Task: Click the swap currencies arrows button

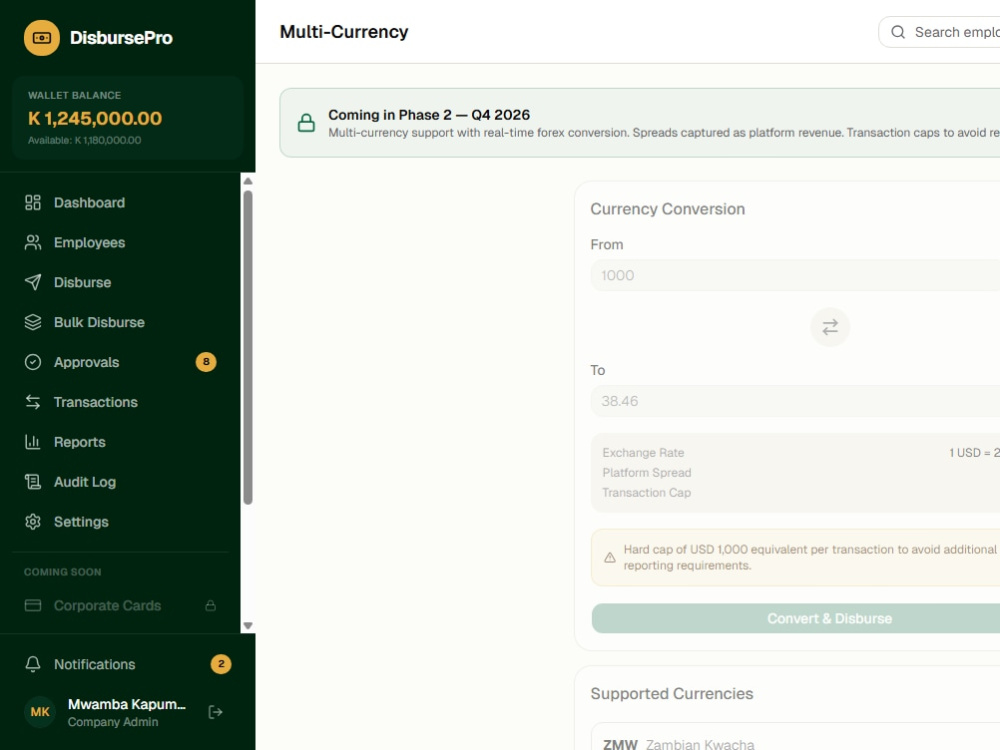Action: point(830,327)
